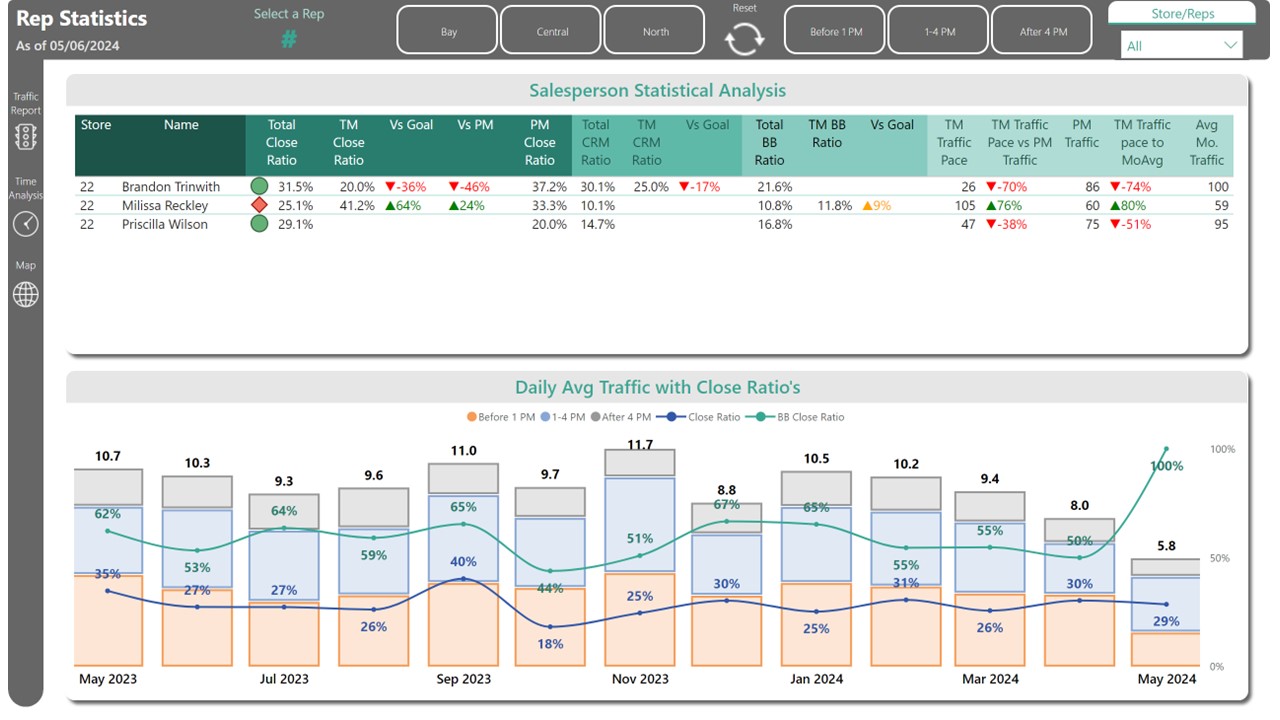Click the Reset circular arrows icon
Image resolution: width=1280 pixels, height=720 pixels.
(744, 39)
